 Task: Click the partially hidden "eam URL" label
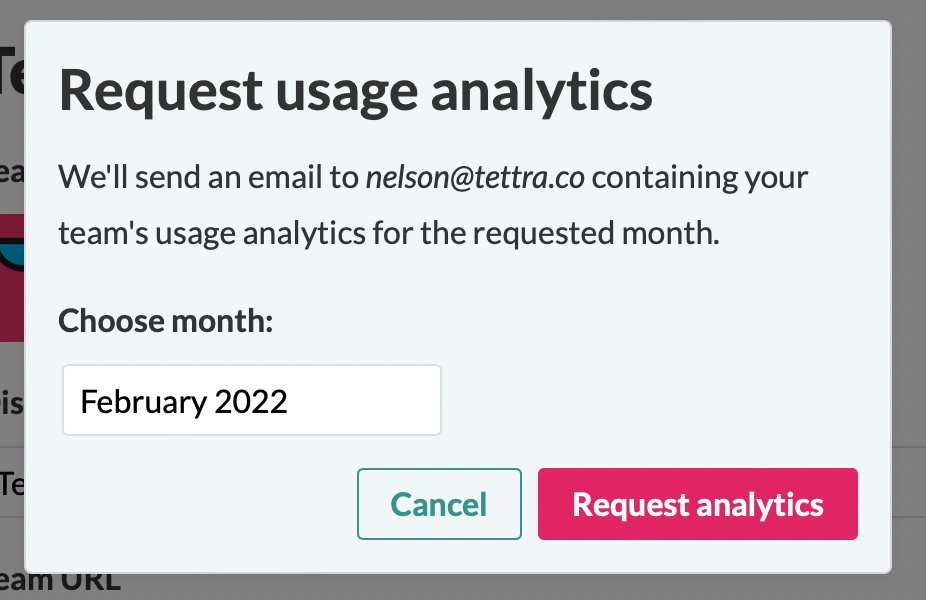click(x=60, y=582)
